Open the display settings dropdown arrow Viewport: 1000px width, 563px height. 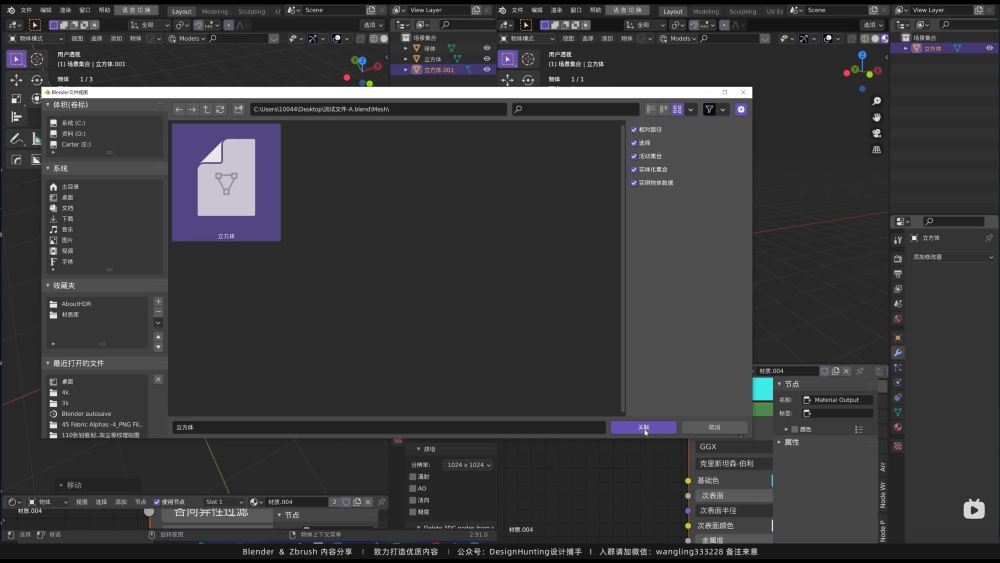click(x=691, y=110)
